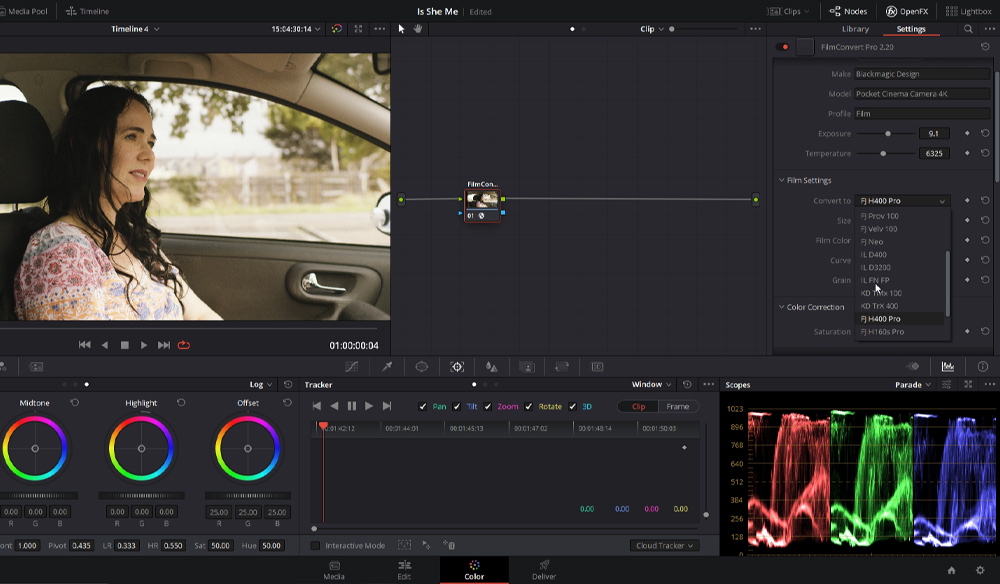Open viewer options three-dot menu
1000x584 pixels.
(379, 29)
